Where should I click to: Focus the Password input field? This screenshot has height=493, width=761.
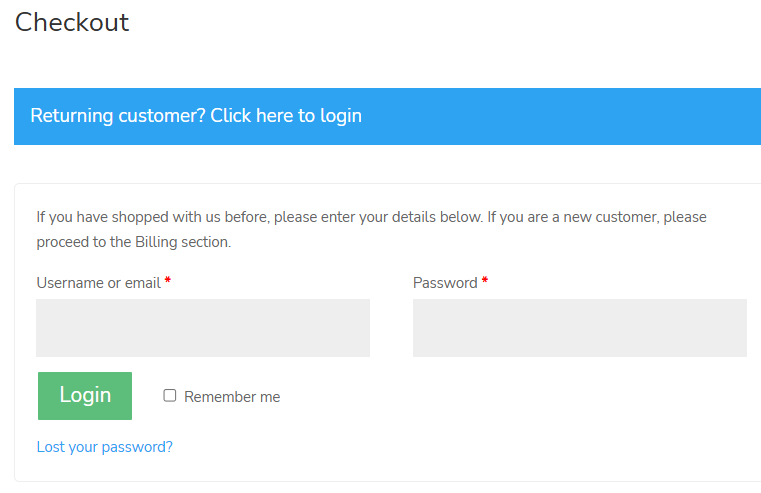click(579, 328)
